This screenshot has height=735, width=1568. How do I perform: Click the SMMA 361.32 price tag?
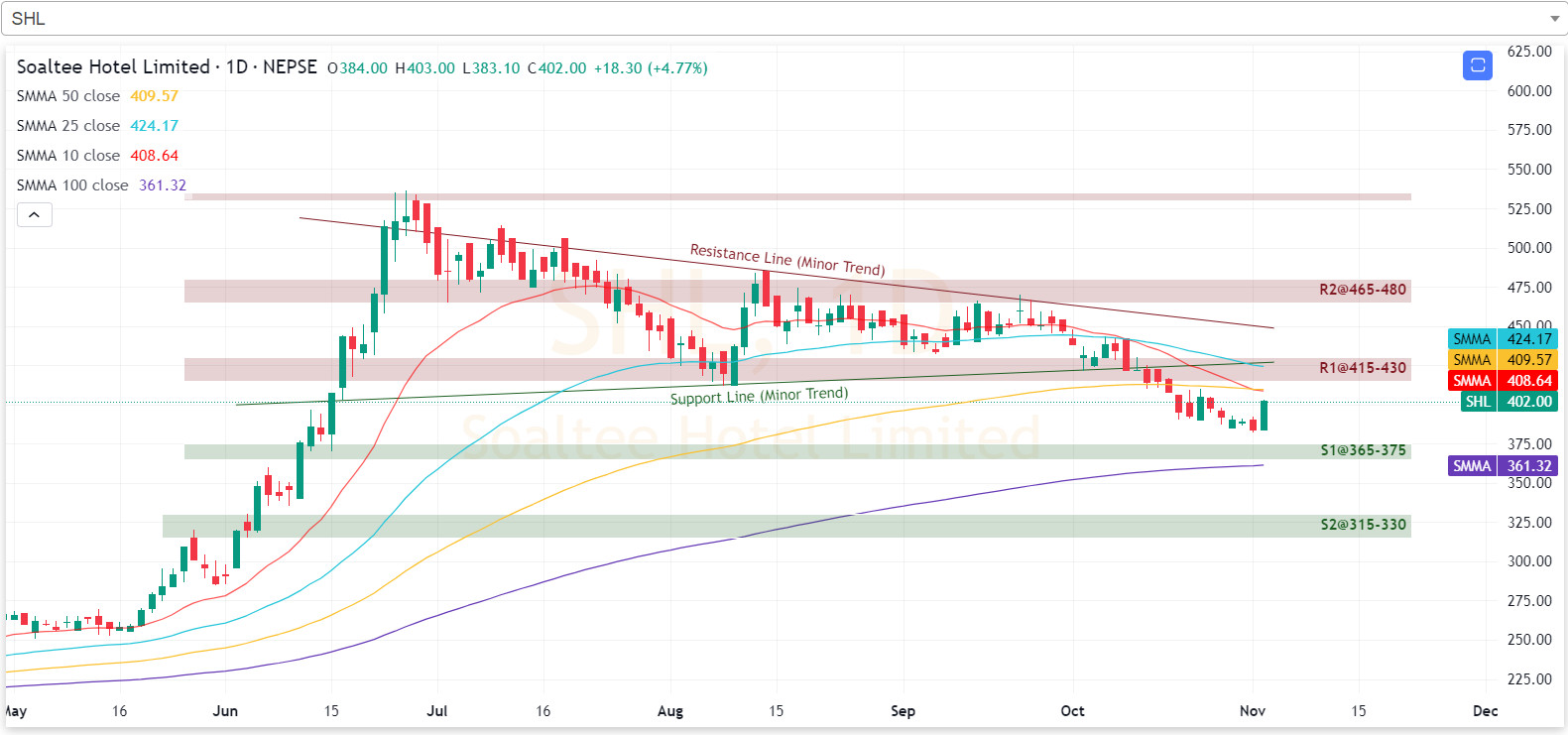[1503, 466]
